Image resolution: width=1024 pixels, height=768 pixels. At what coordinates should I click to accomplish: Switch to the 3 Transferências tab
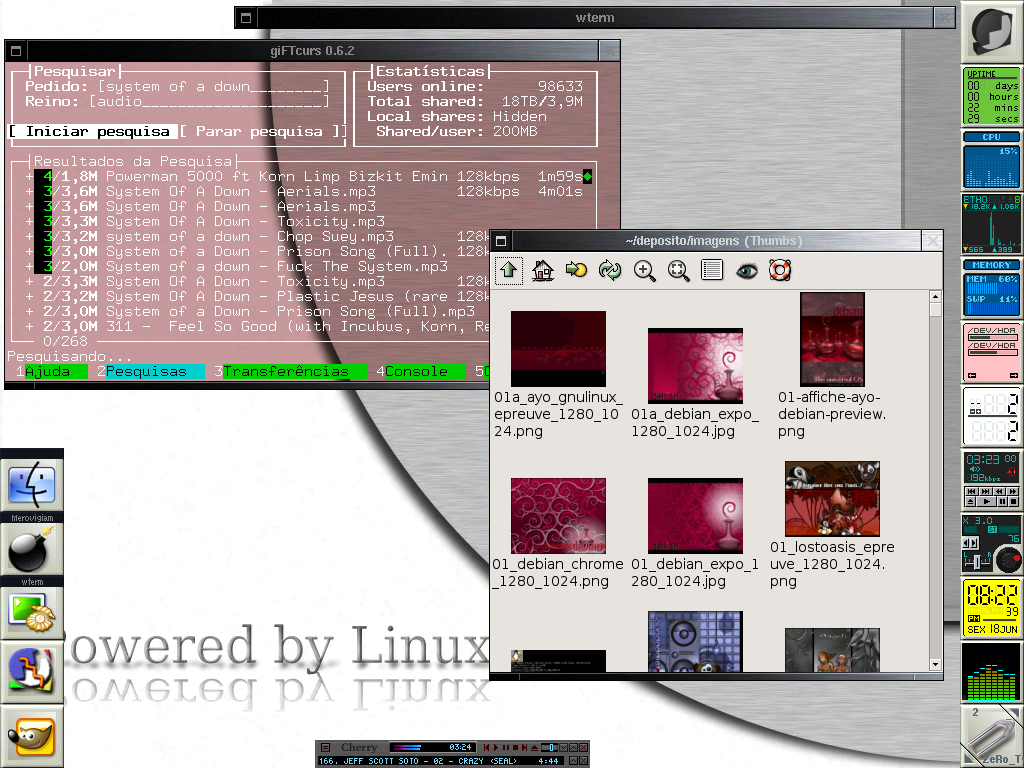coord(290,371)
